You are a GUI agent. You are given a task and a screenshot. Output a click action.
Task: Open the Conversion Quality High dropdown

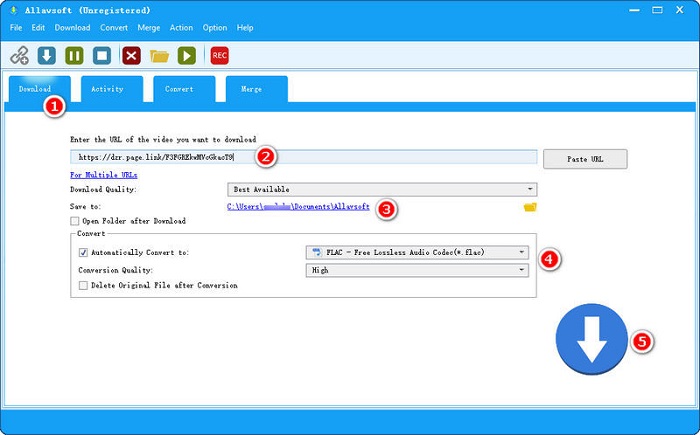click(x=417, y=270)
